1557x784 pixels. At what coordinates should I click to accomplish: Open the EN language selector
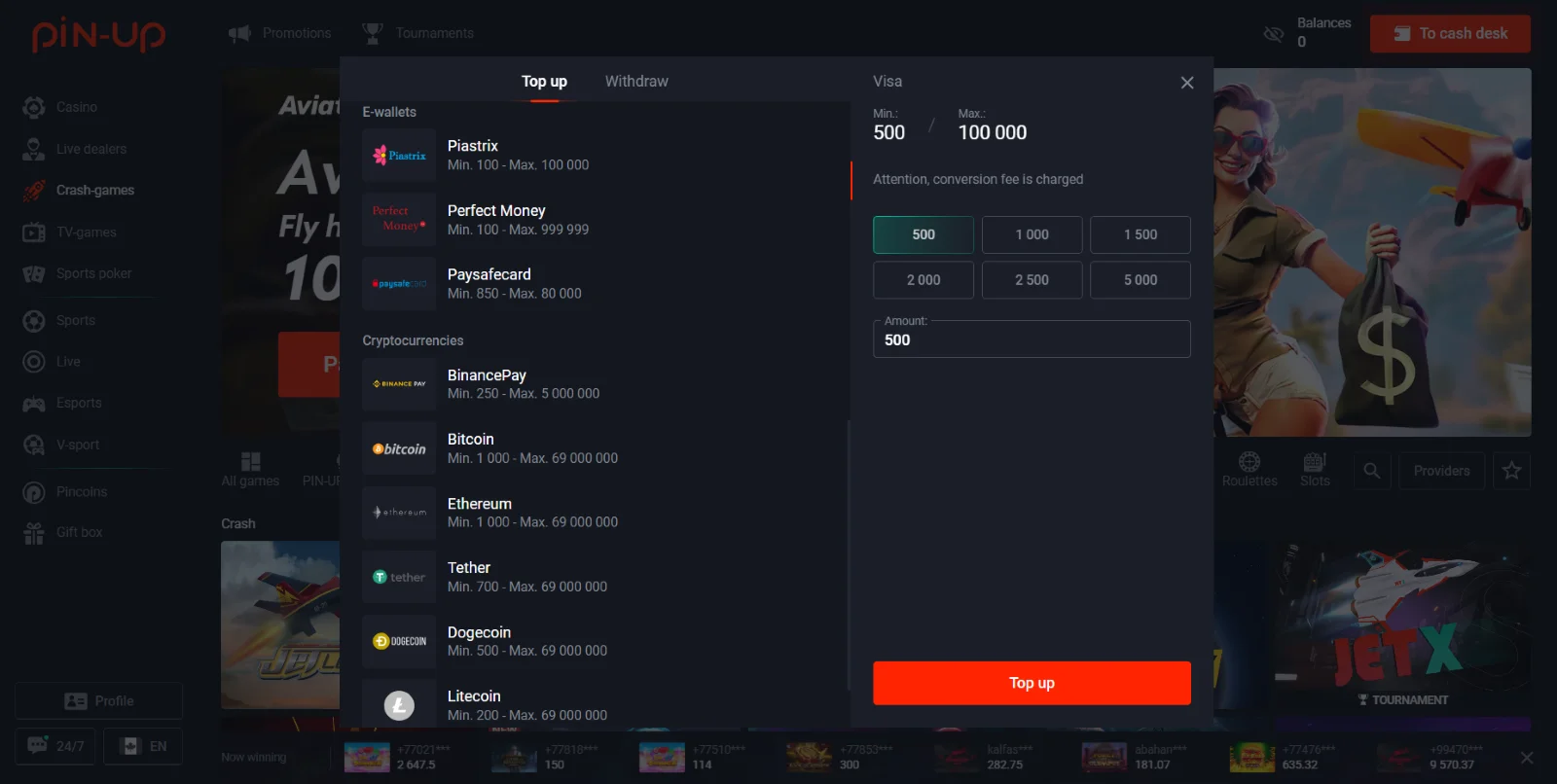143,746
